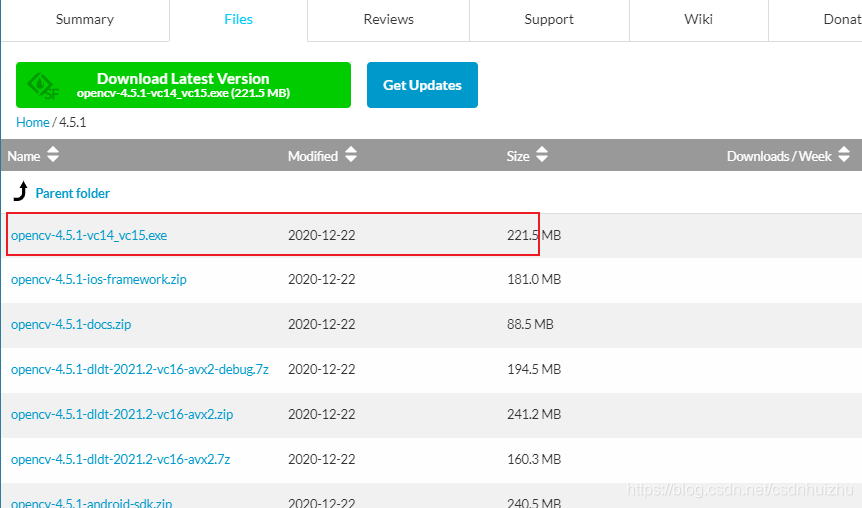Sort files by the Modified column arrows
The image size is (862, 508).
[351, 154]
